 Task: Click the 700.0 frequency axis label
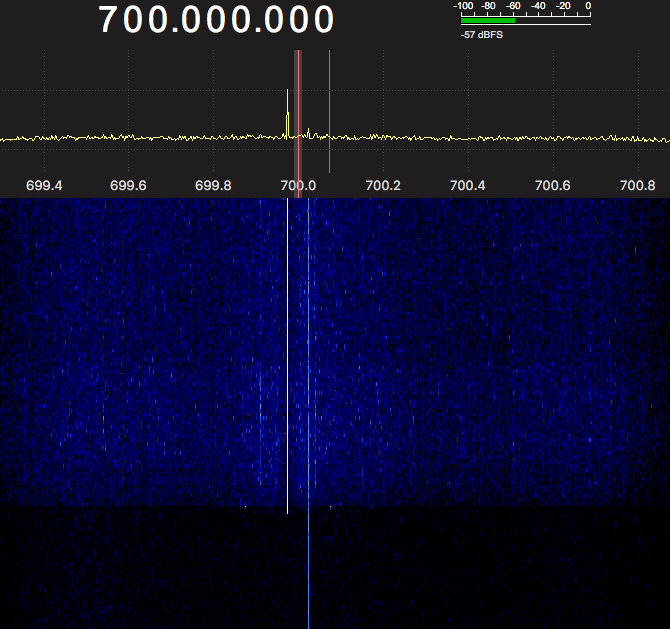click(x=298, y=185)
